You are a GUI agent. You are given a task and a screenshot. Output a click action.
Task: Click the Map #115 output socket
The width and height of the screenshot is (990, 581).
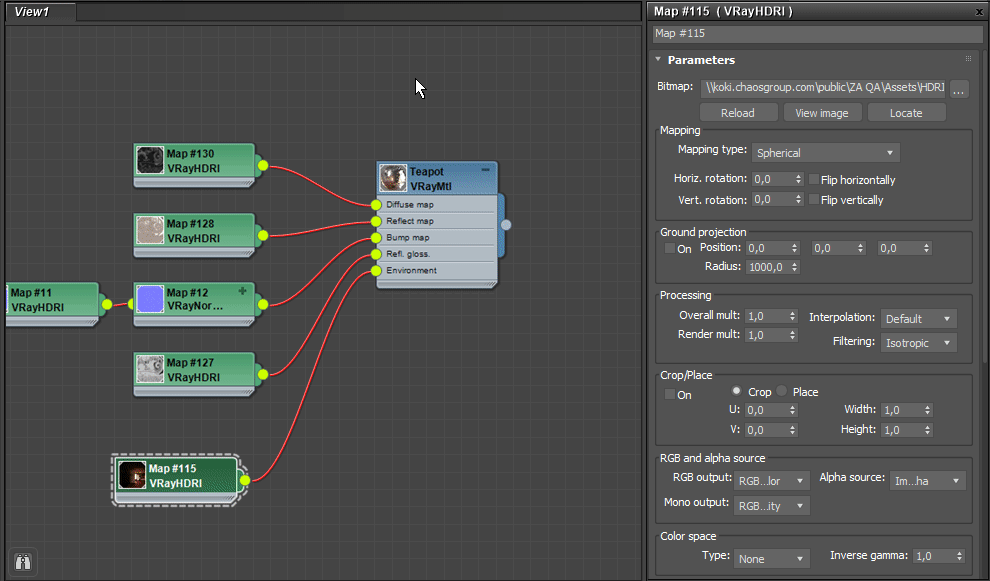pyautogui.click(x=245, y=480)
